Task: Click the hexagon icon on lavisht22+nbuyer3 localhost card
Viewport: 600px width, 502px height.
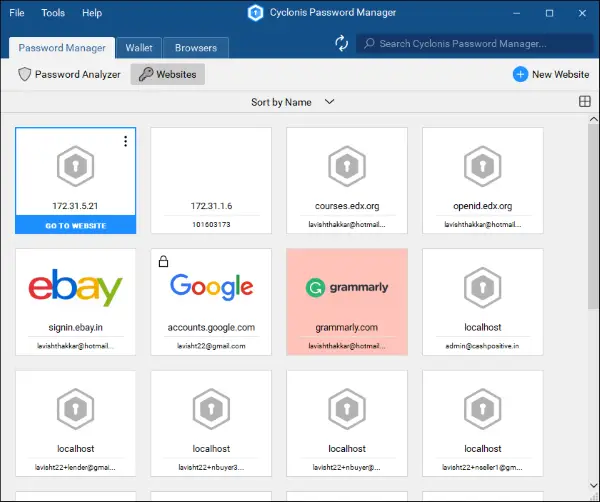Action: (x=211, y=409)
